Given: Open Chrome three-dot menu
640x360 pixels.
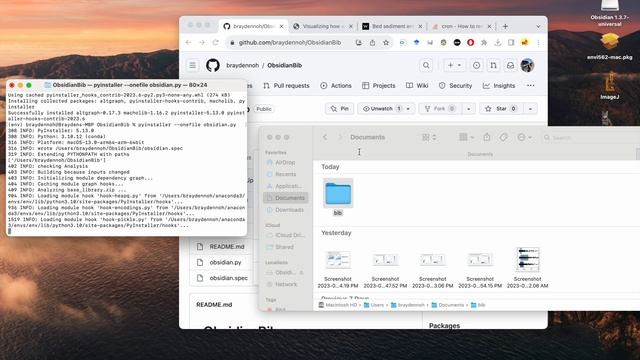Looking at the screenshot, I should [538, 42].
